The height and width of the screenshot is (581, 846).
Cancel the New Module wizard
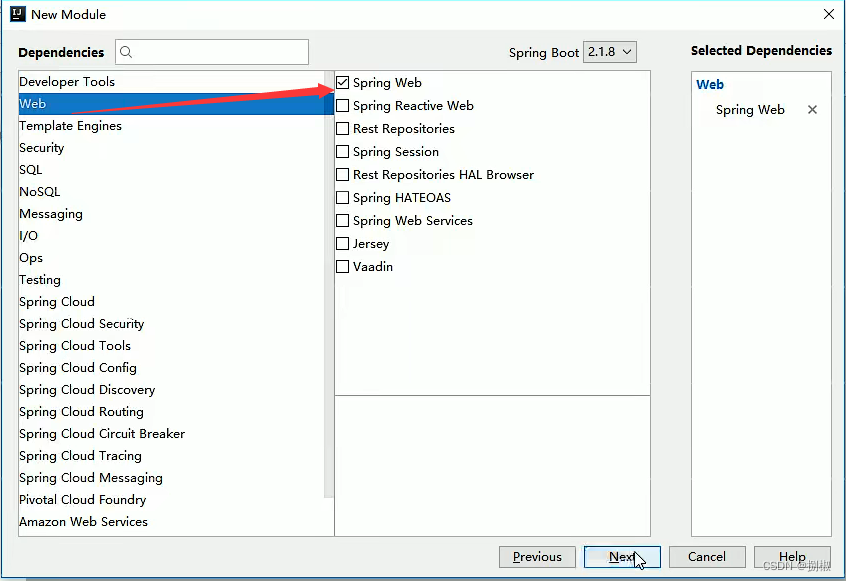pos(707,557)
